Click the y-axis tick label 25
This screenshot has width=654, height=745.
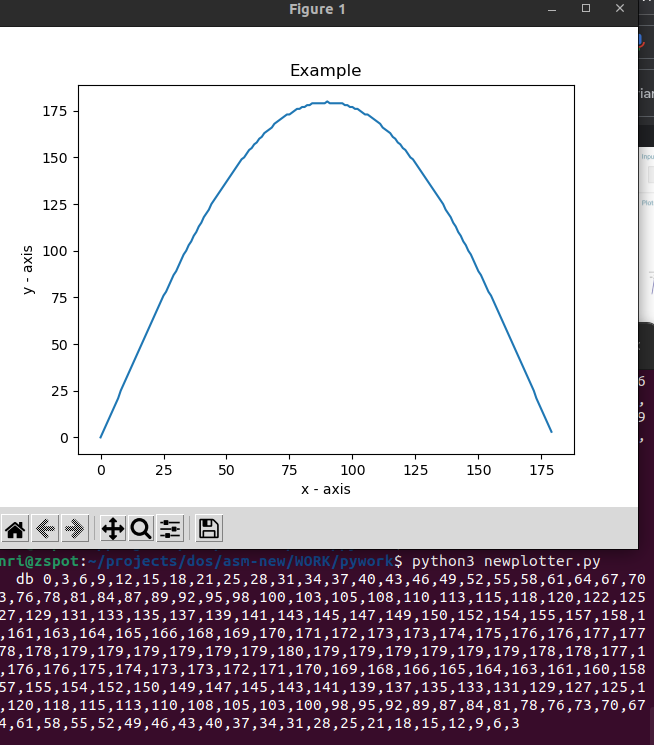click(x=59, y=391)
